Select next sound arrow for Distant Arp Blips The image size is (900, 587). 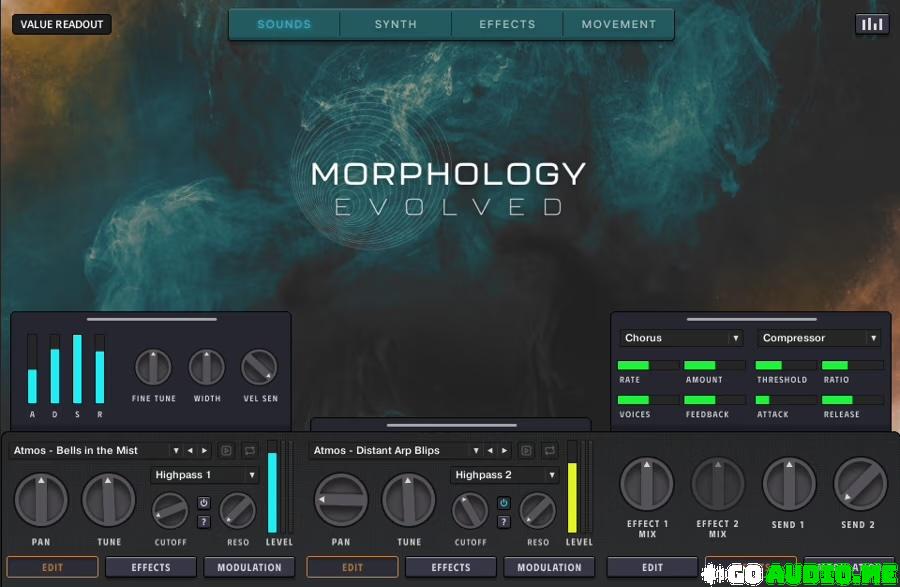(505, 451)
